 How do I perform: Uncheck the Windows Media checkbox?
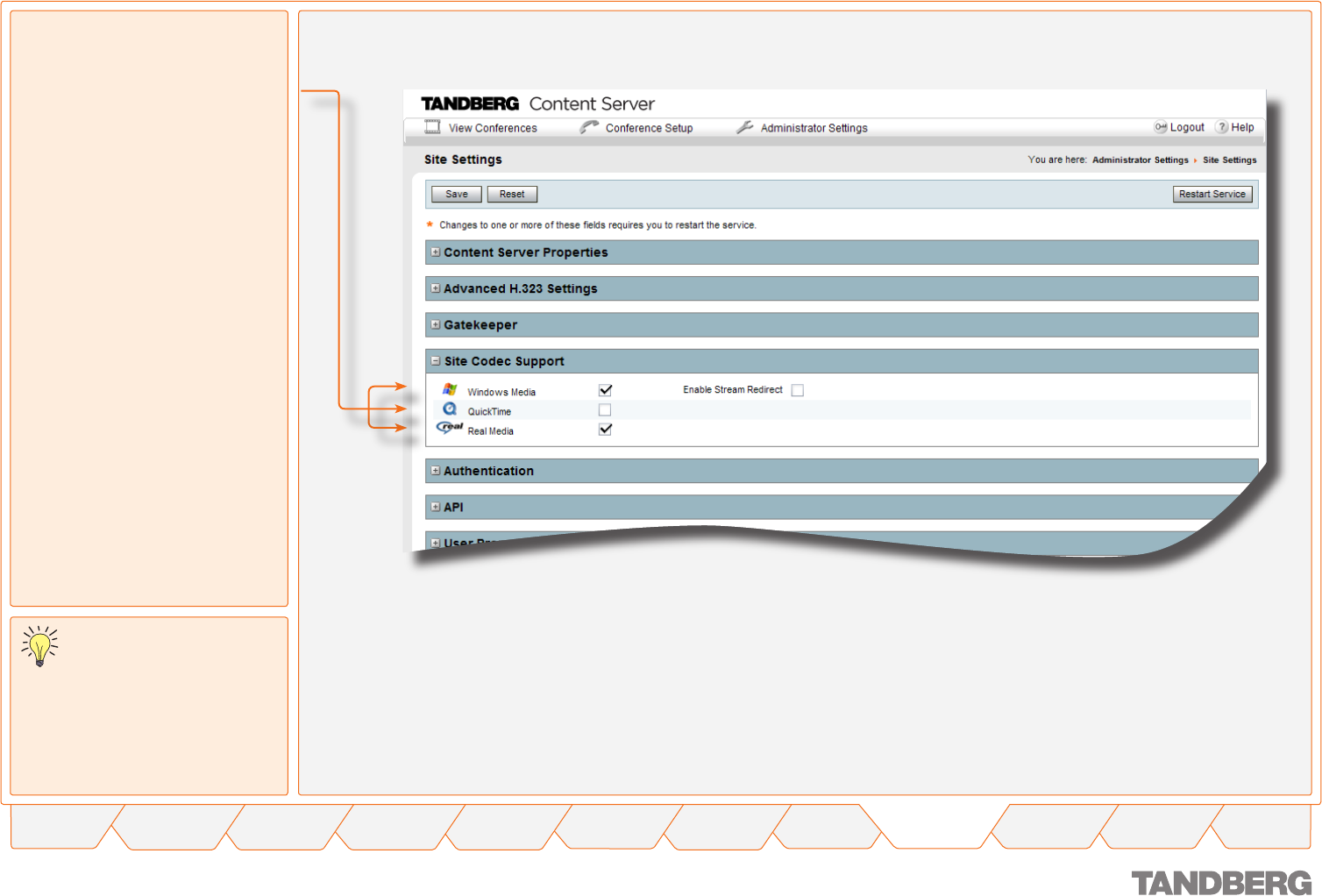605,390
